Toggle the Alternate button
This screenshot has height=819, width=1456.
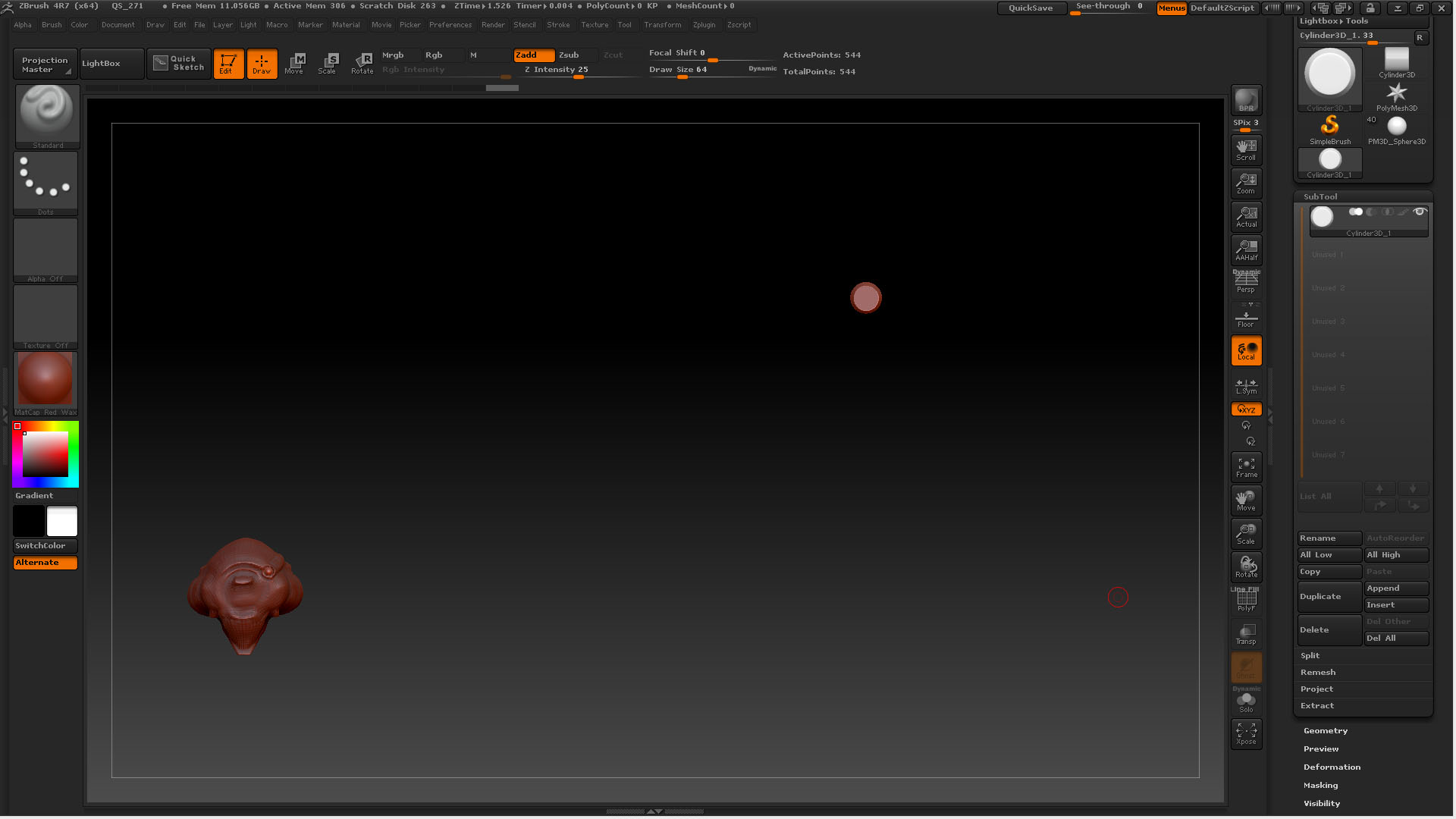45,563
